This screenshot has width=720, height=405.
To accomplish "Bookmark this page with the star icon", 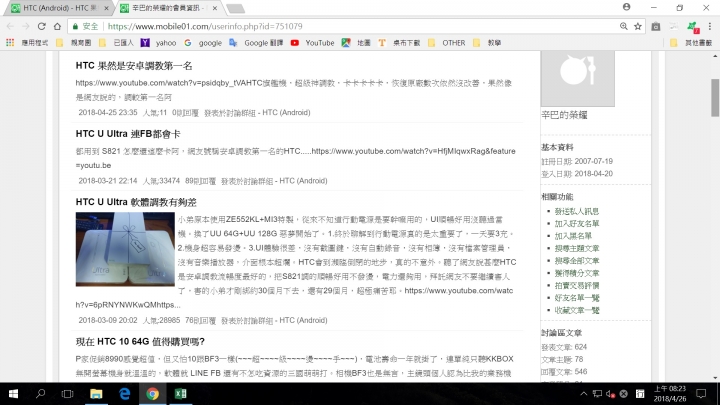I will (x=638, y=26).
